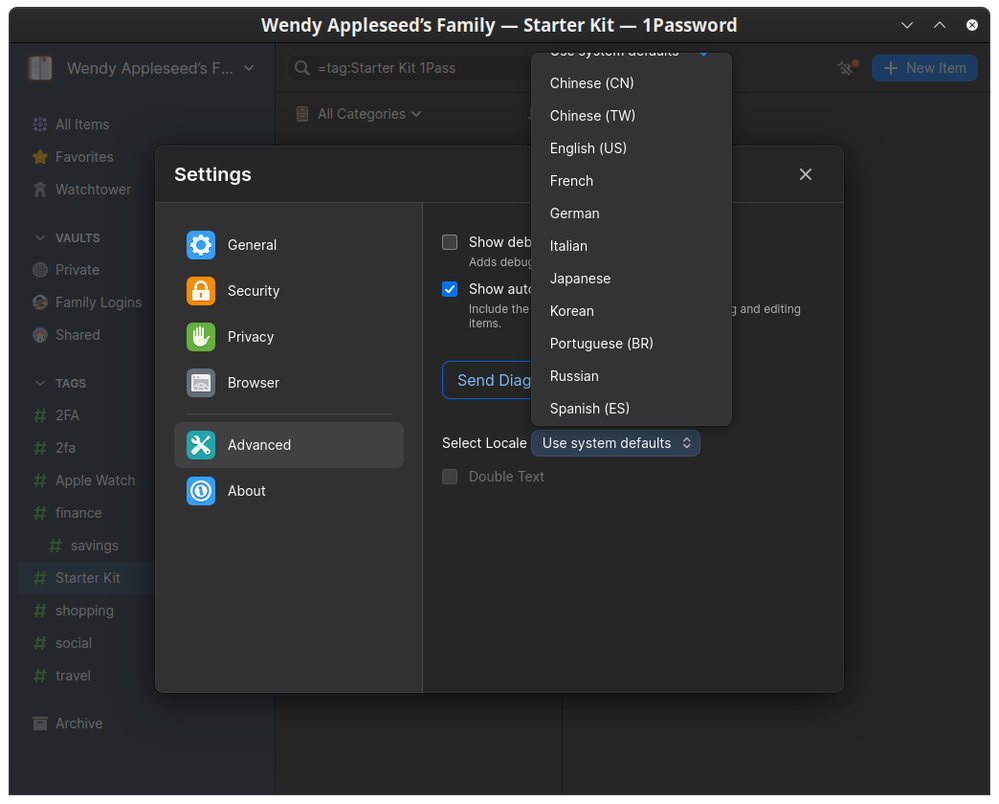
Task: Select the Security padlock icon
Action: tap(201, 291)
